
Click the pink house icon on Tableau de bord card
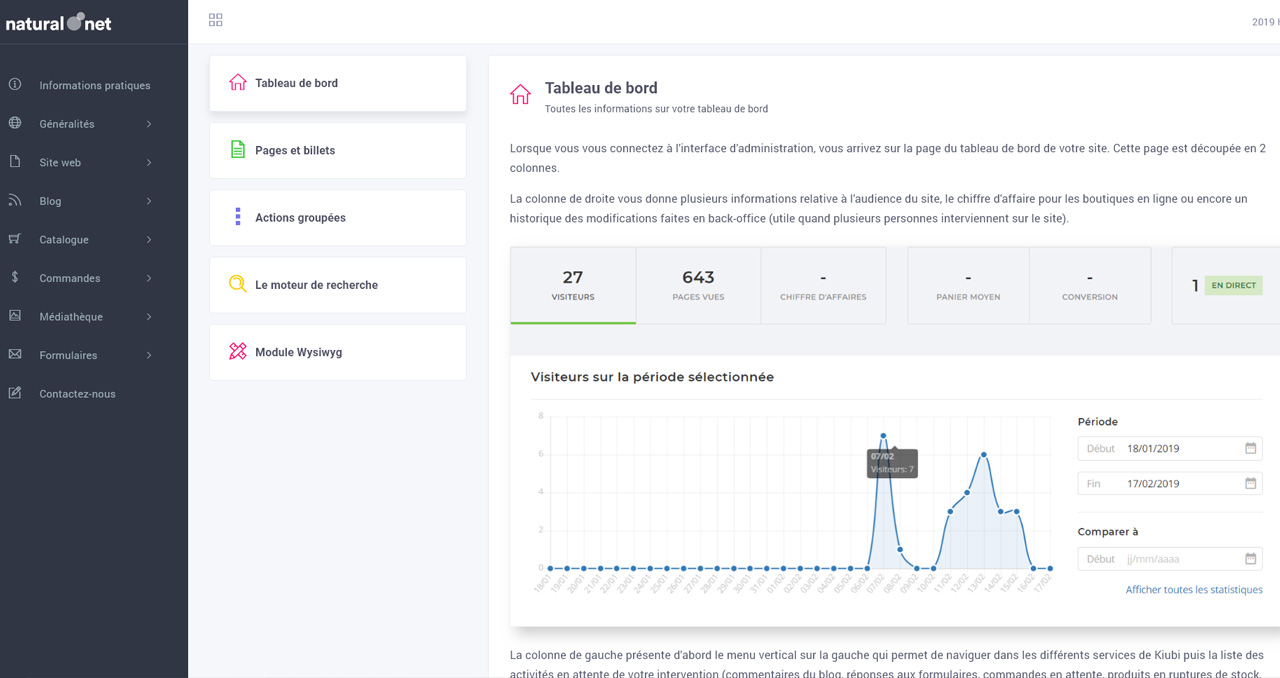click(x=237, y=82)
